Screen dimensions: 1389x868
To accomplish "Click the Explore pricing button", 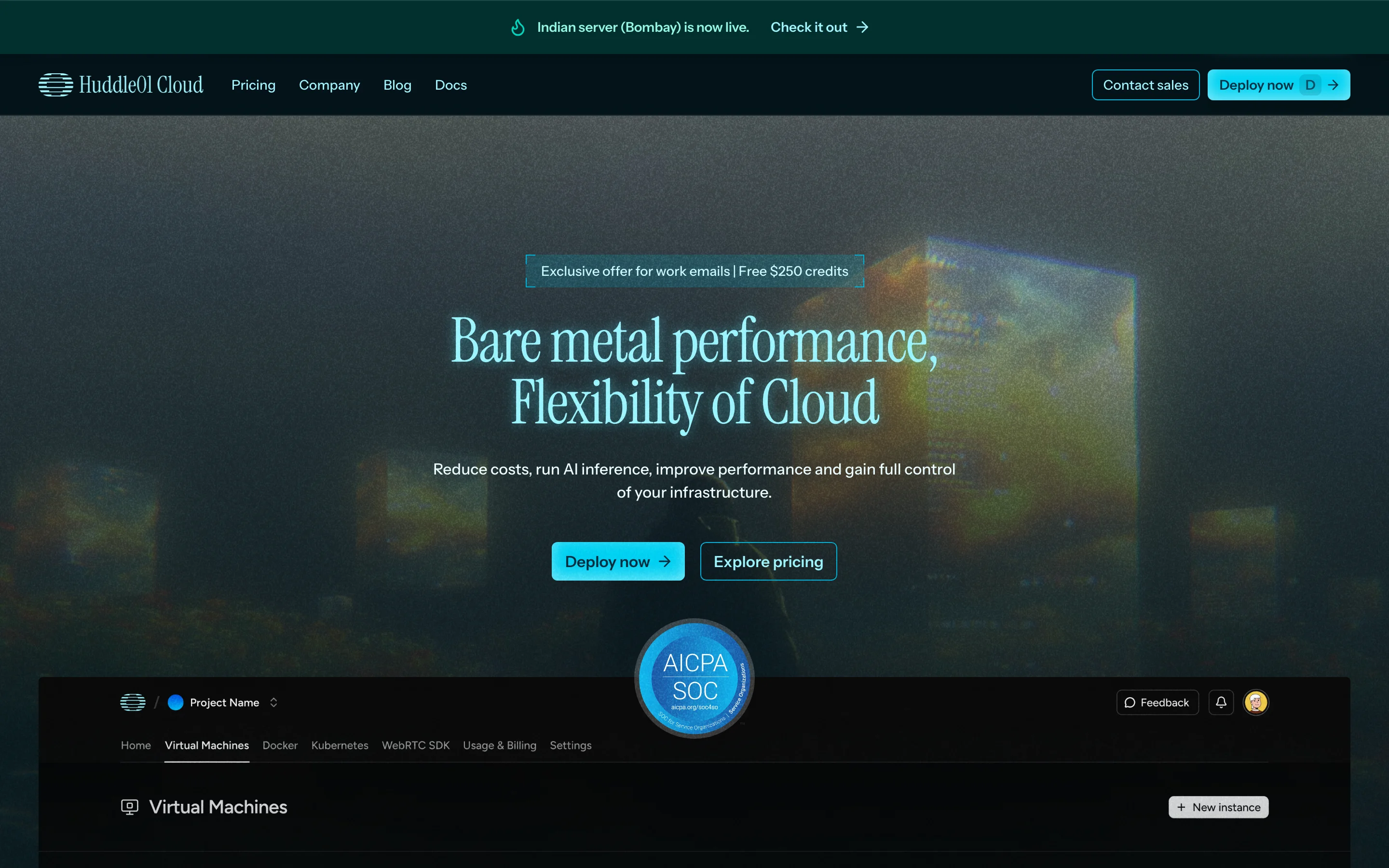I will [x=768, y=561].
